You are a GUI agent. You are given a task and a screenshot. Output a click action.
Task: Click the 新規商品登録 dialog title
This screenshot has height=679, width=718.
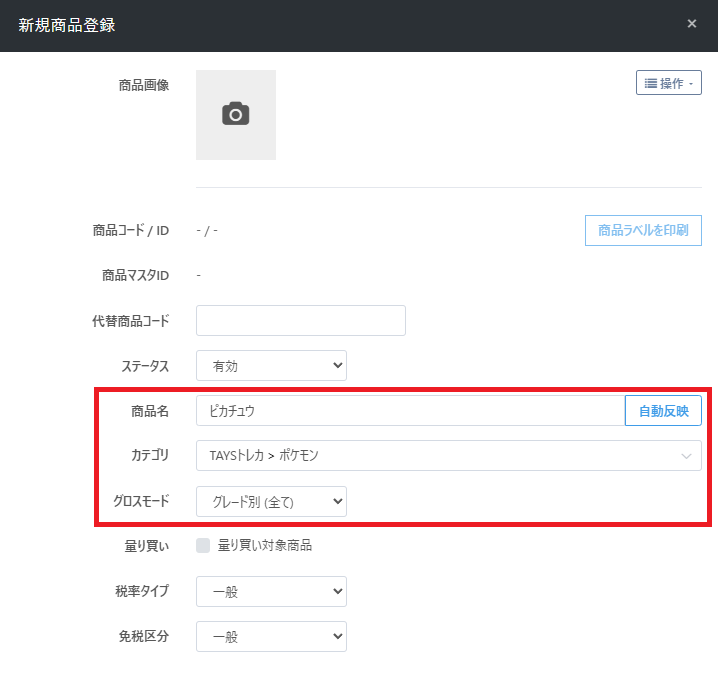pyautogui.click(x=67, y=25)
